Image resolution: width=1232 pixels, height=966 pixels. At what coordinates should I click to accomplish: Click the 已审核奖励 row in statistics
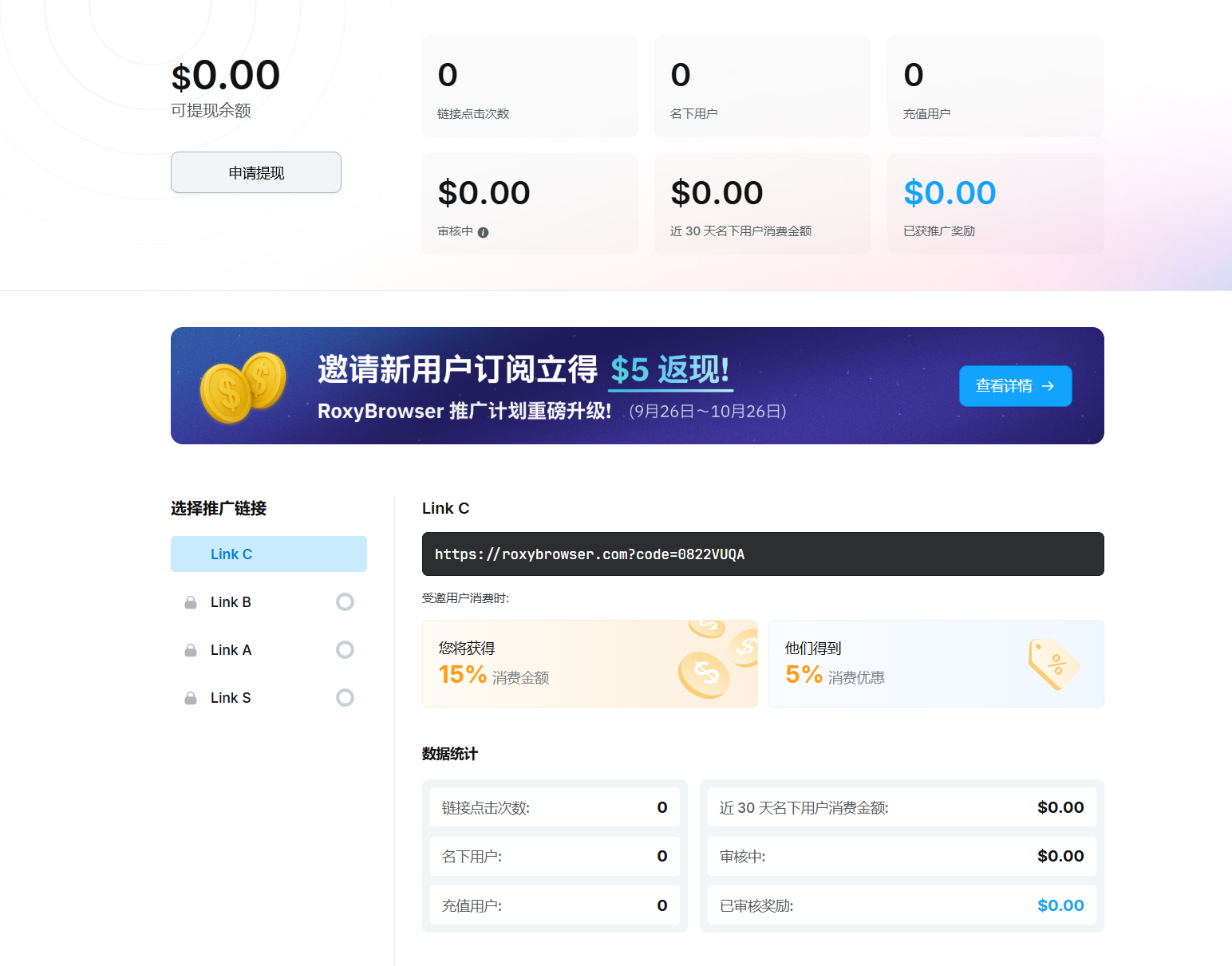pyautogui.click(x=901, y=905)
